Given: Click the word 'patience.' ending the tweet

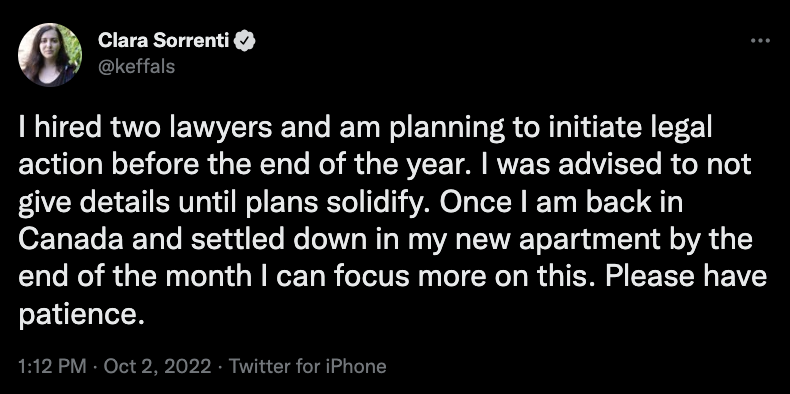Looking at the screenshot, I should [78, 314].
